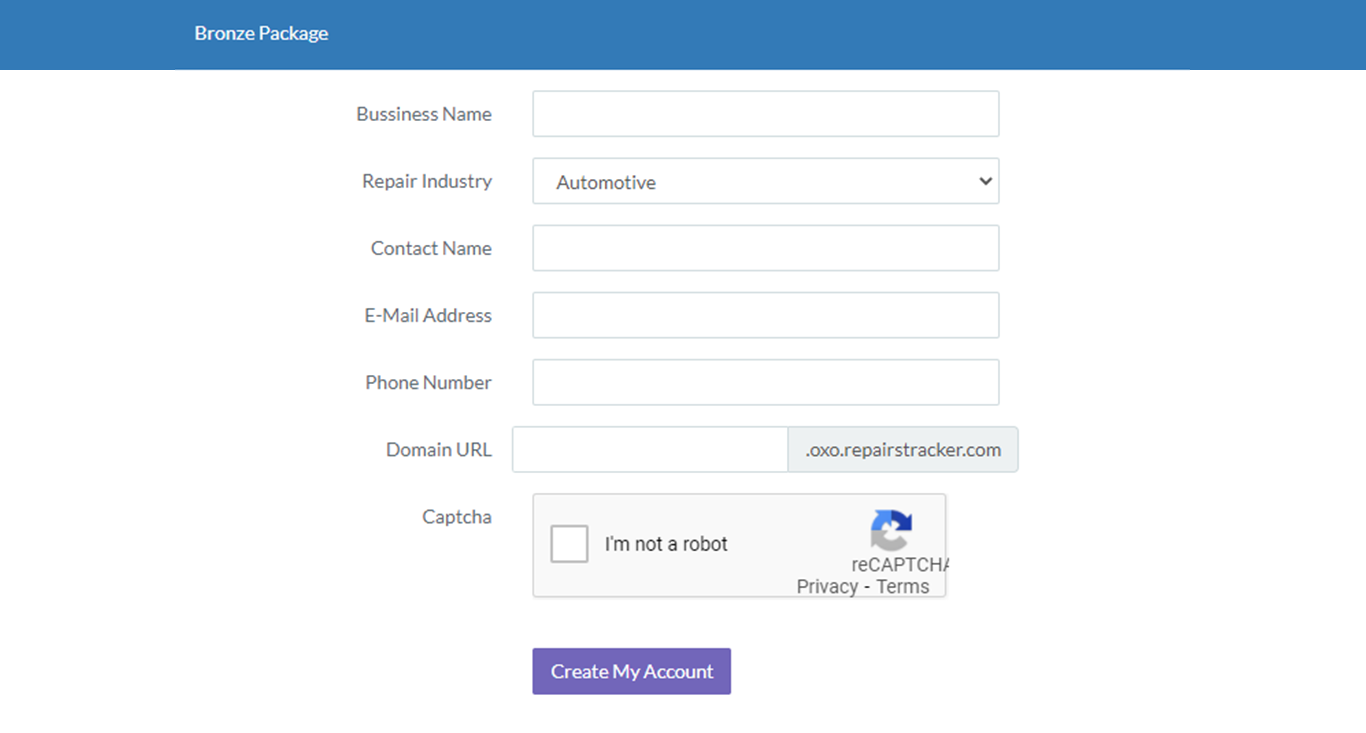Click the Captcha label
1366x733 pixels.
457,517
